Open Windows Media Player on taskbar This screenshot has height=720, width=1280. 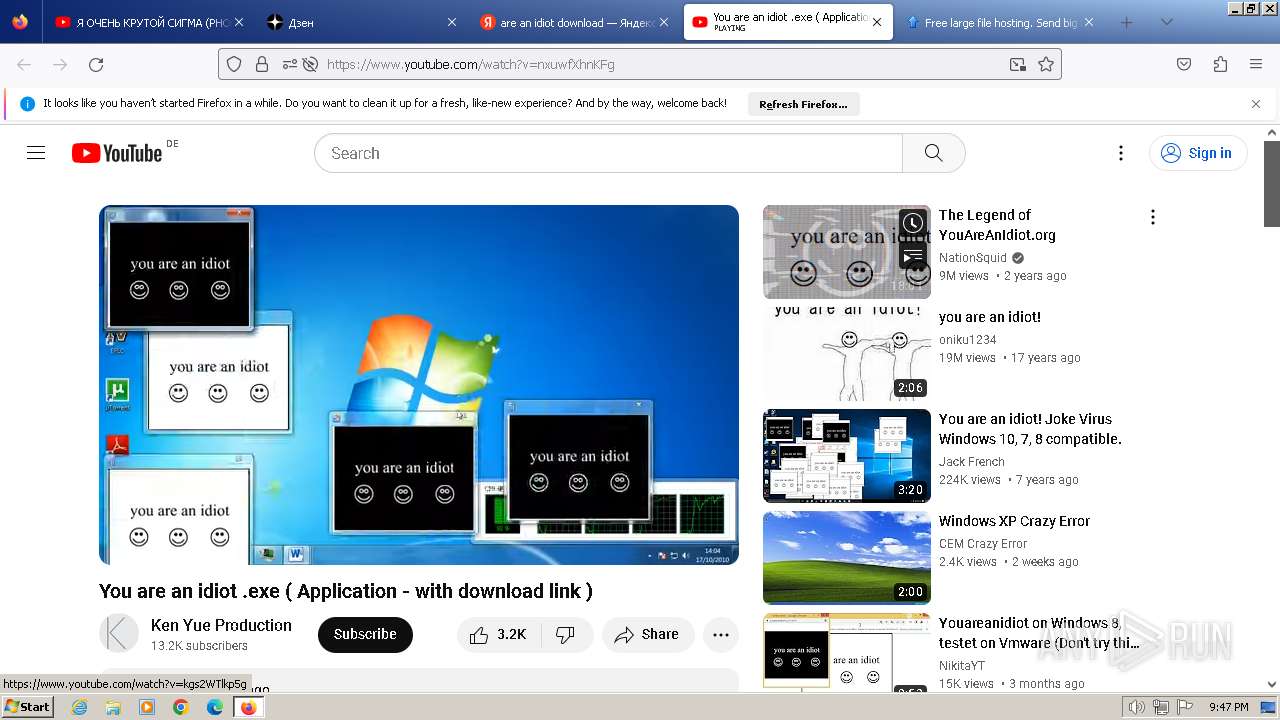147,707
